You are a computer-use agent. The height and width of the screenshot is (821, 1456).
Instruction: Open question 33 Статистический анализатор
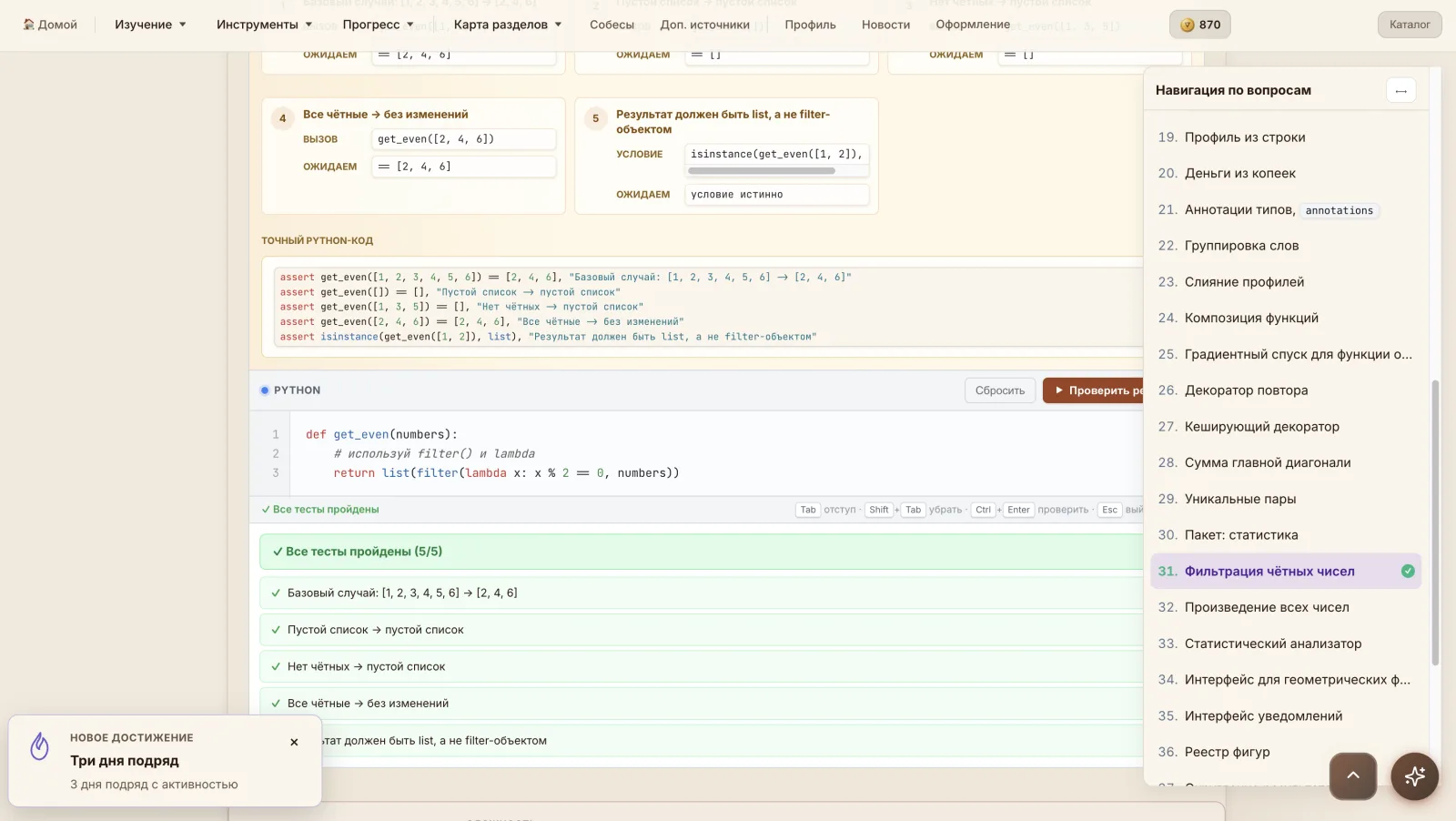tap(1285, 644)
